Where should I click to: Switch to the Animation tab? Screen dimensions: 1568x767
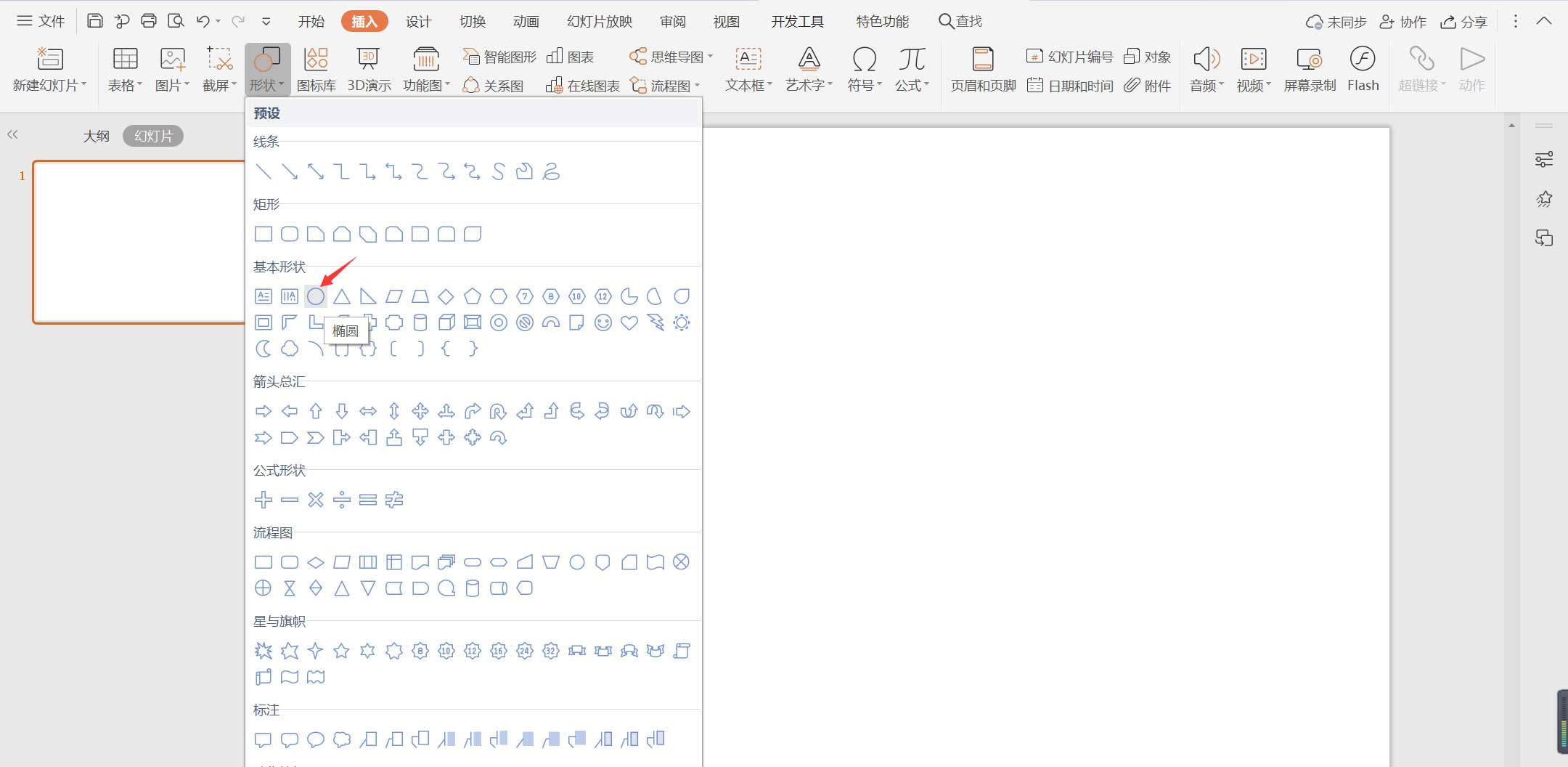pyautogui.click(x=526, y=22)
